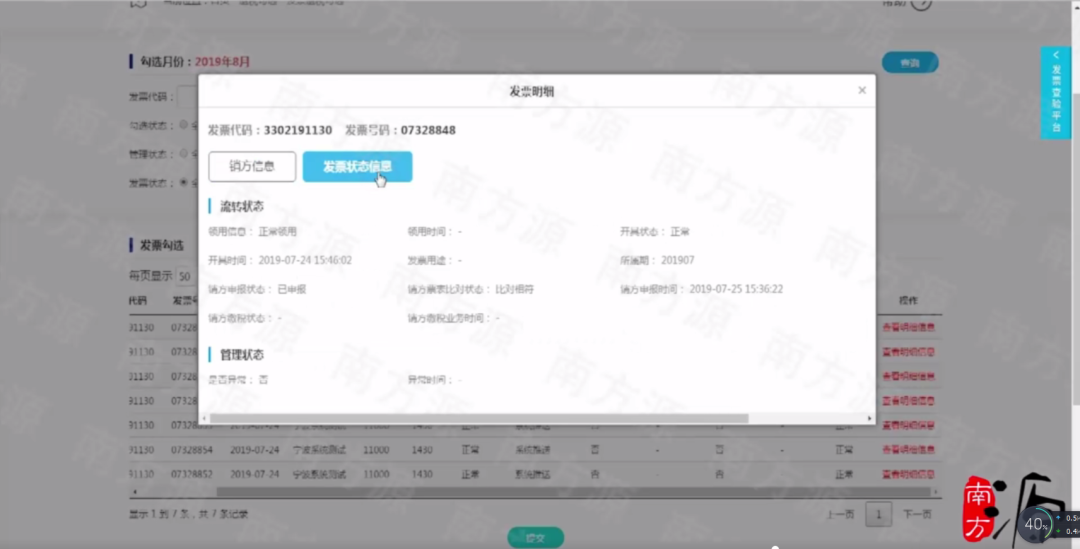1080x549 pixels.
Task: Click the dialog's horizontal scrollbar thumb
Action: coord(479,418)
